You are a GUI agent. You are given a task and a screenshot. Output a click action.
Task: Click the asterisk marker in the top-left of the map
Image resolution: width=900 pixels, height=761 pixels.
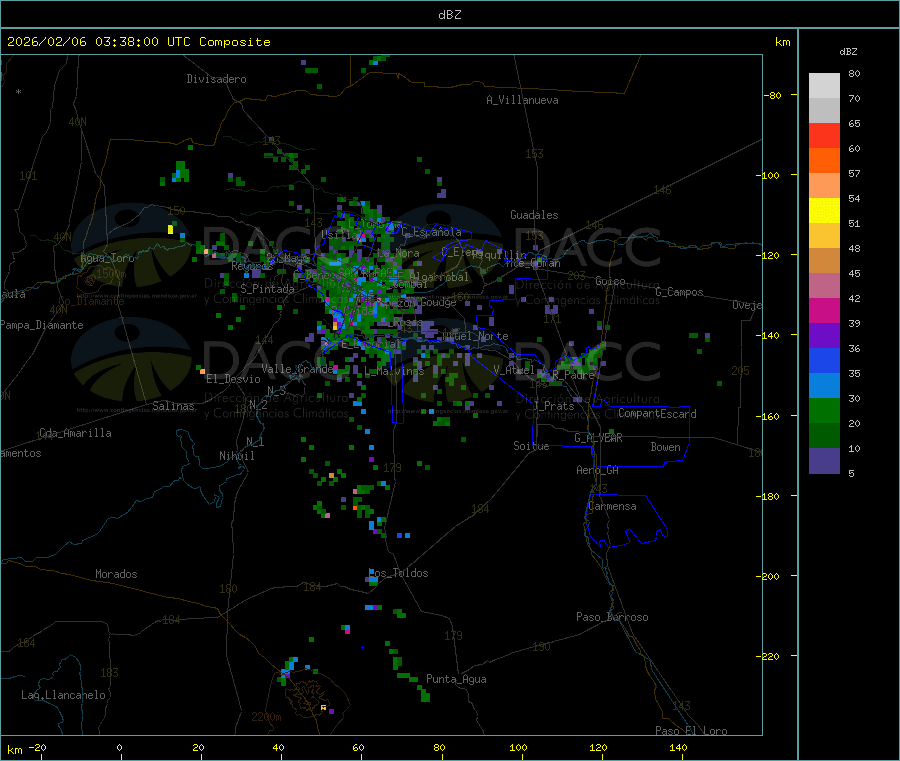coord(19,92)
